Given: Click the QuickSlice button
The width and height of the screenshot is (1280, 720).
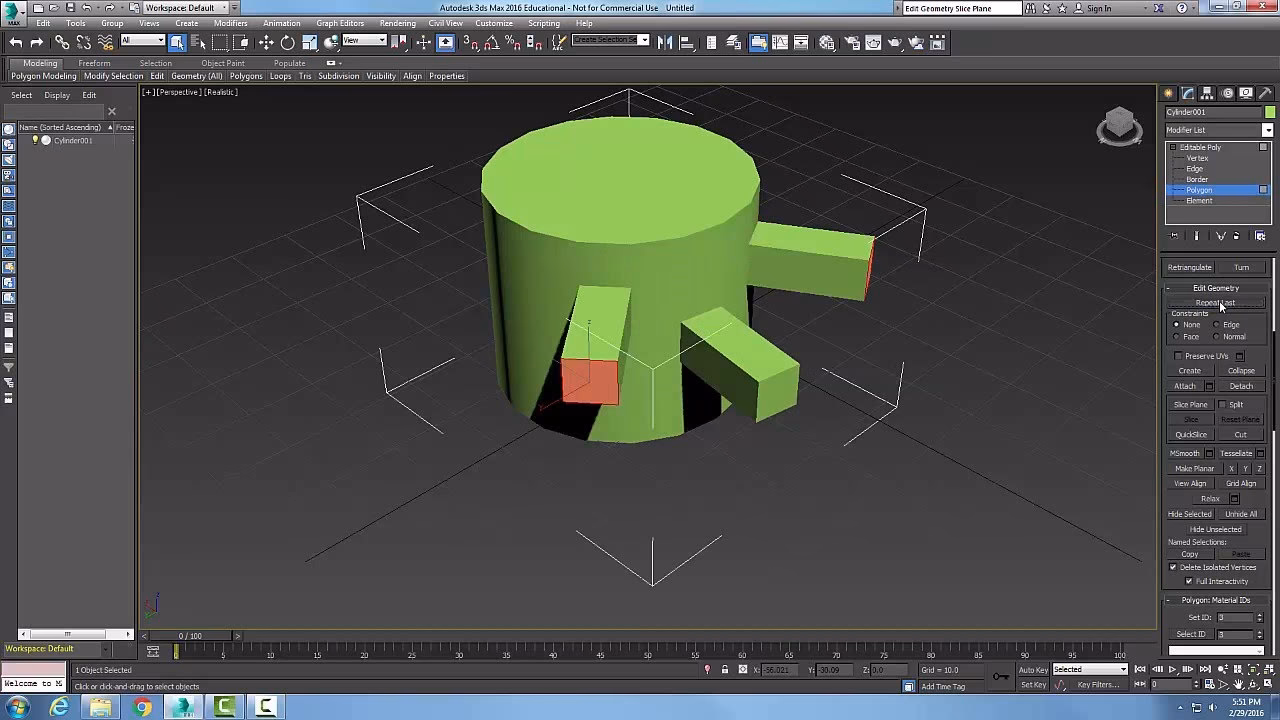Looking at the screenshot, I should point(1190,434).
